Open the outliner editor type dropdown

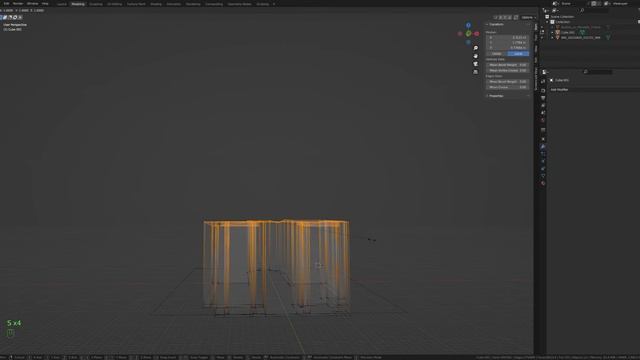pos(545,10)
